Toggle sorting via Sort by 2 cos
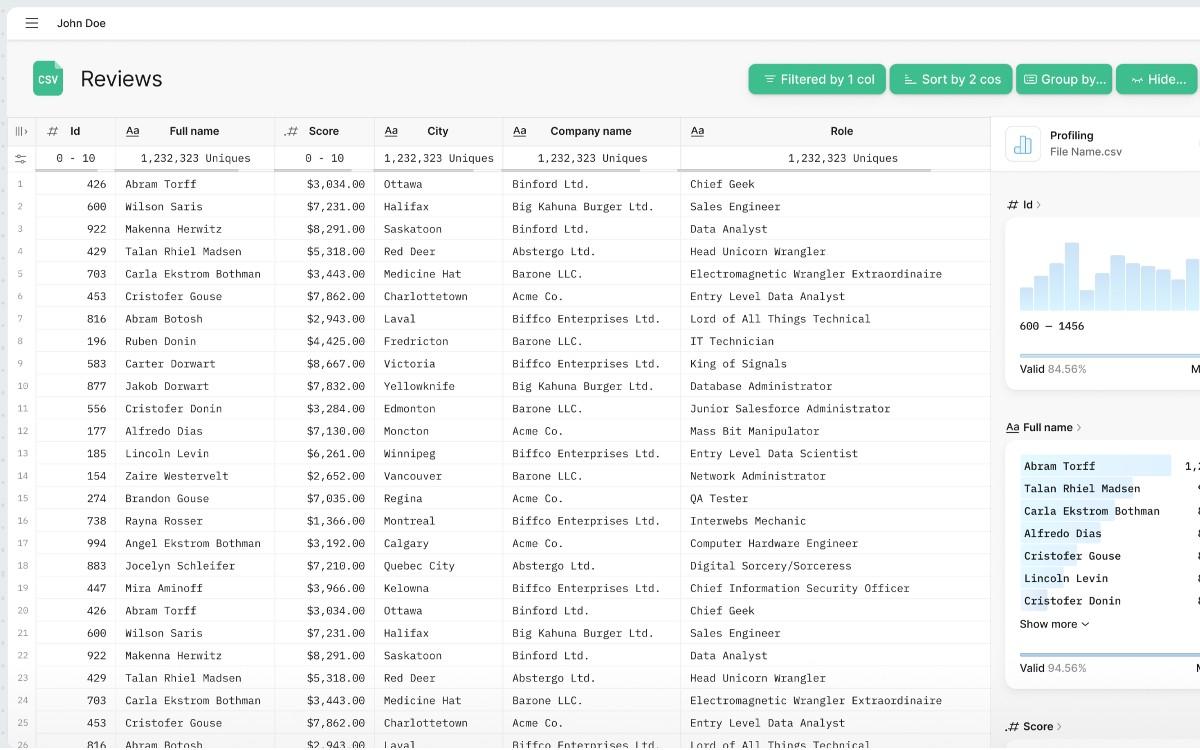Viewport: 1200px width, 750px height. [x=950, y=79]
